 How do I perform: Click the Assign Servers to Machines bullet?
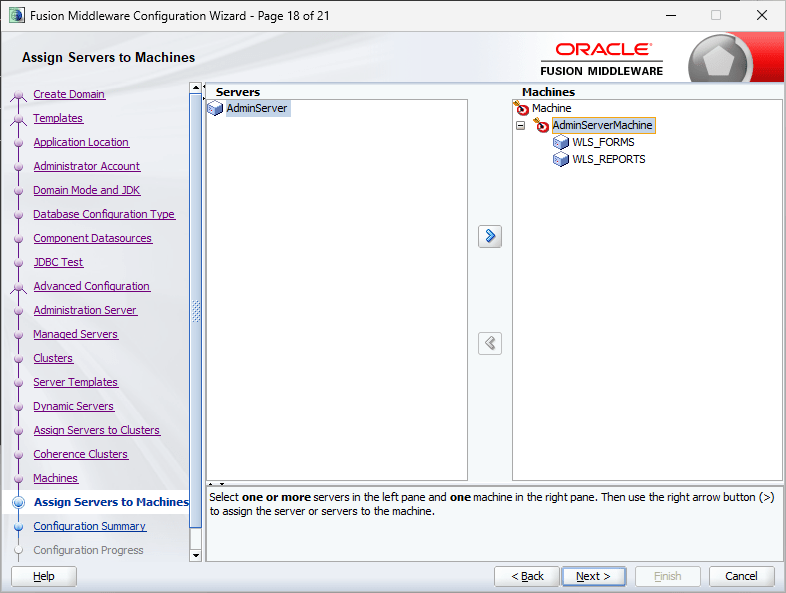(19, 502)
